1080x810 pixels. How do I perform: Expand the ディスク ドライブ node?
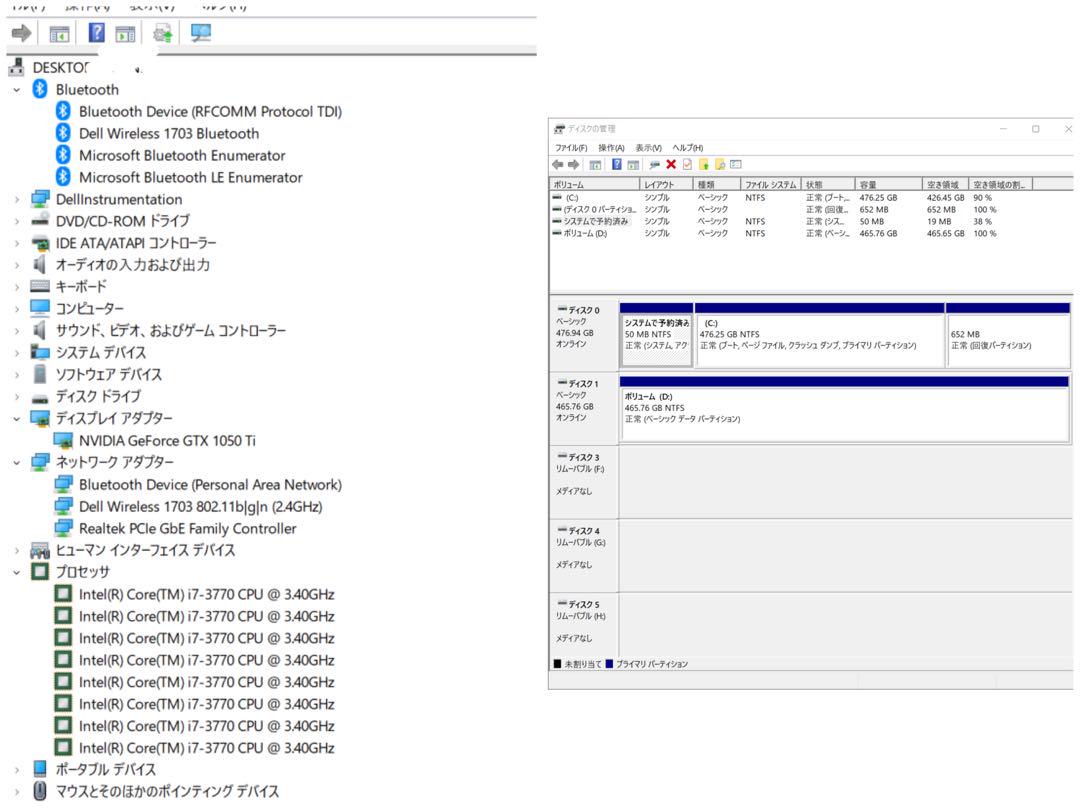point(17,397)
